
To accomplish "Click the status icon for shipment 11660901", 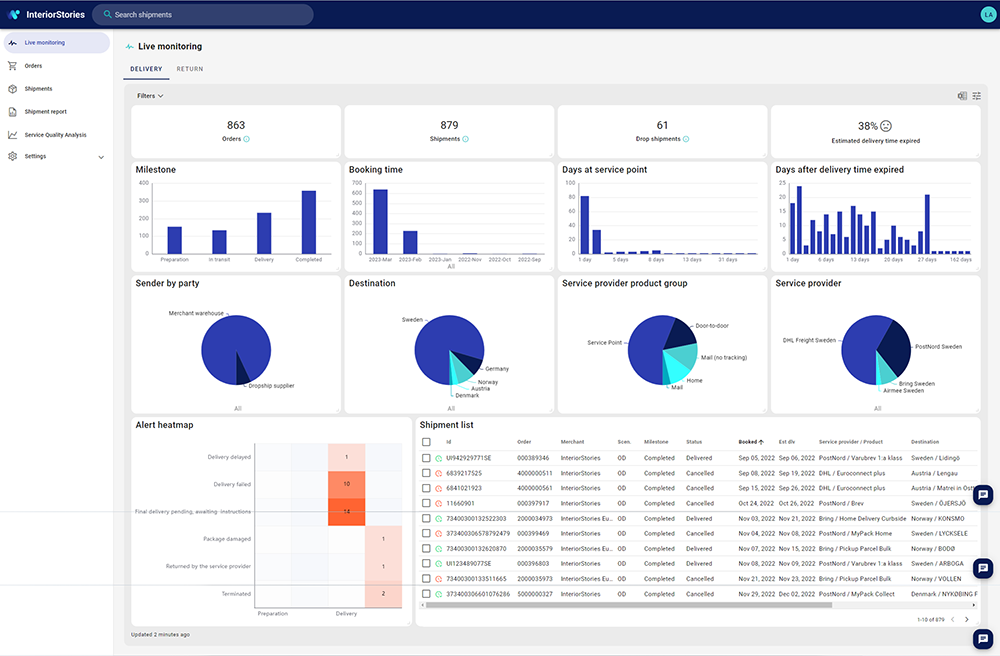I will click(439, 504).
